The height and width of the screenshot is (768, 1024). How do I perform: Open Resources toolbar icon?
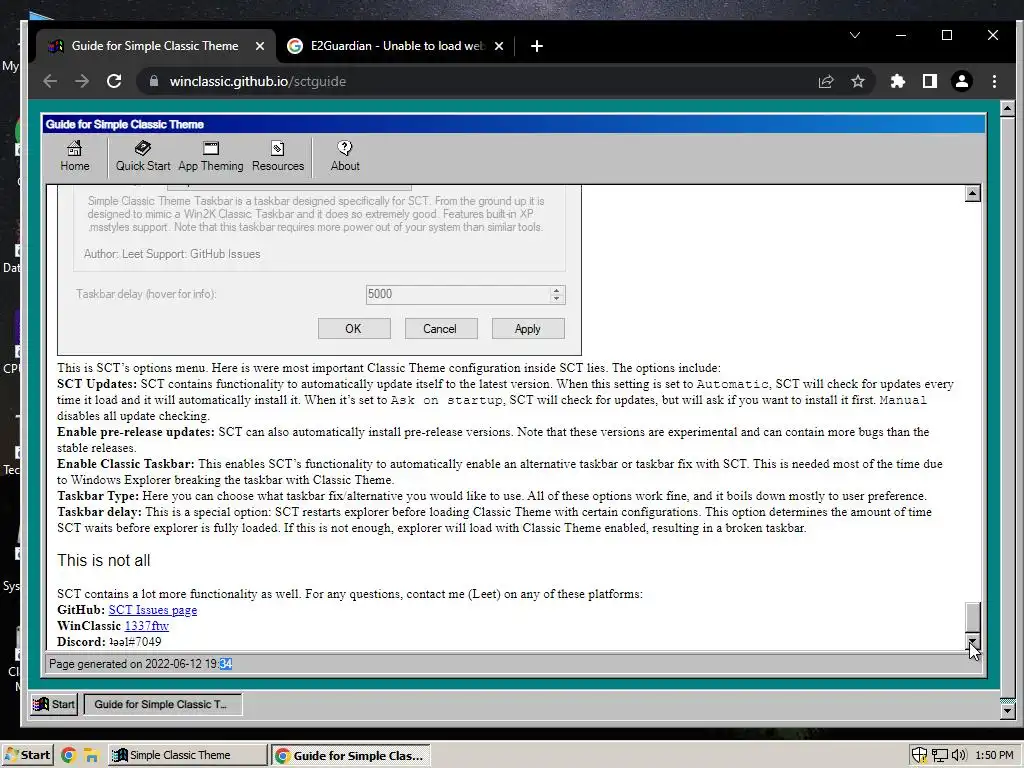point(278,156)
